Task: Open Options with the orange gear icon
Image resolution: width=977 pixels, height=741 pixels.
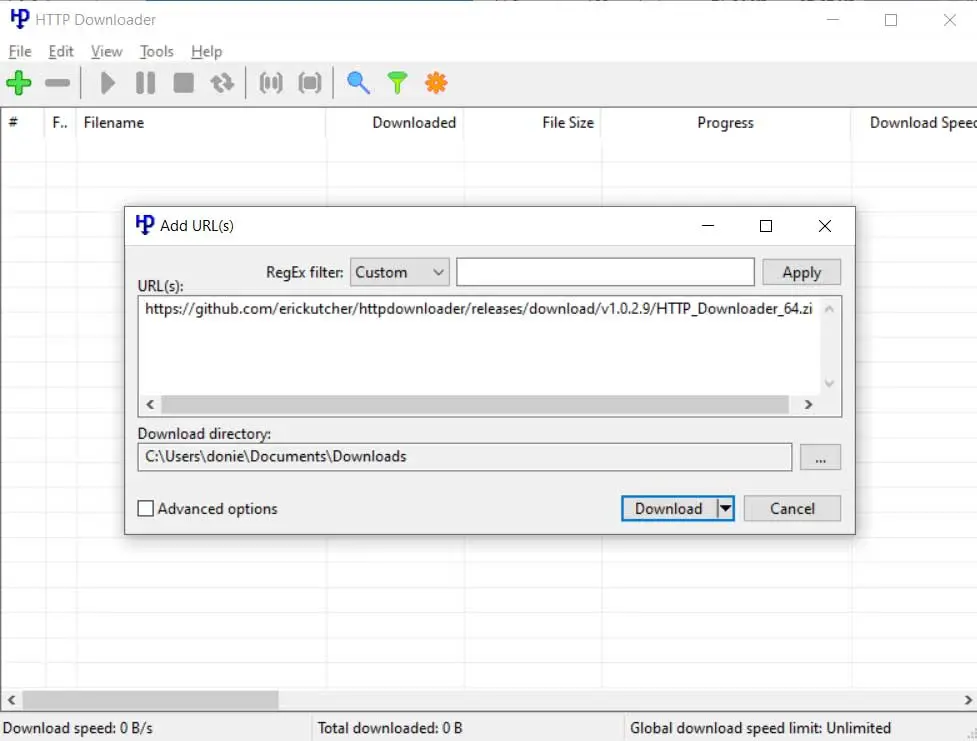Action: click(x=436, y=83)
